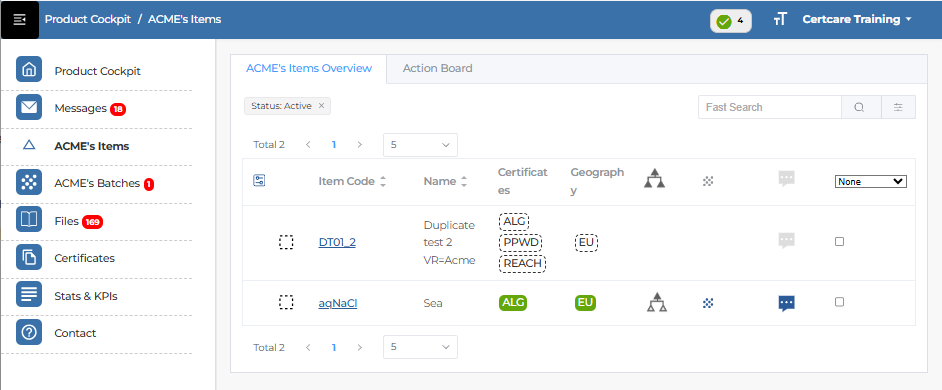Screen dimensions: 942x390
Task: Select Files in sidebar
Action: [66, 221]
